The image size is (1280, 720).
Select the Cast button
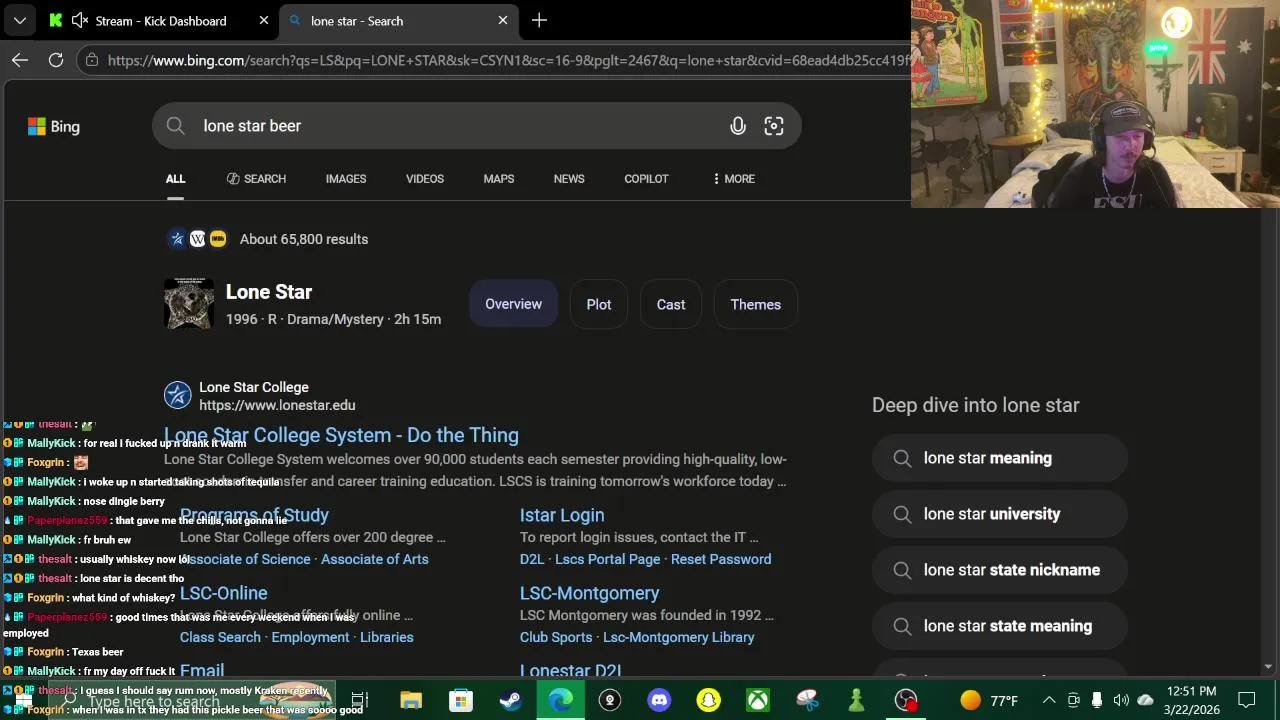click(x=671, y=304)
